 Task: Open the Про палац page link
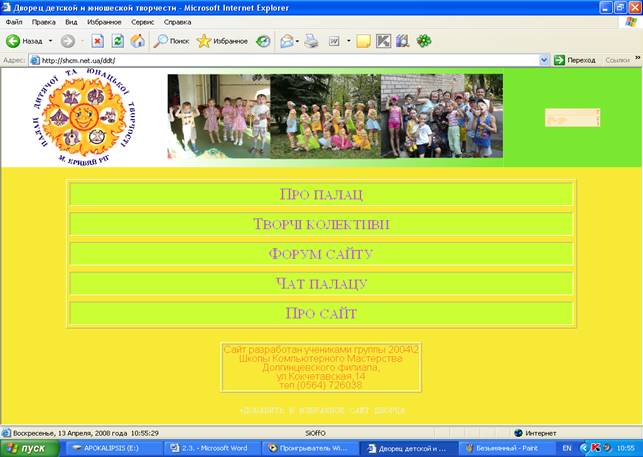[321, 194]
